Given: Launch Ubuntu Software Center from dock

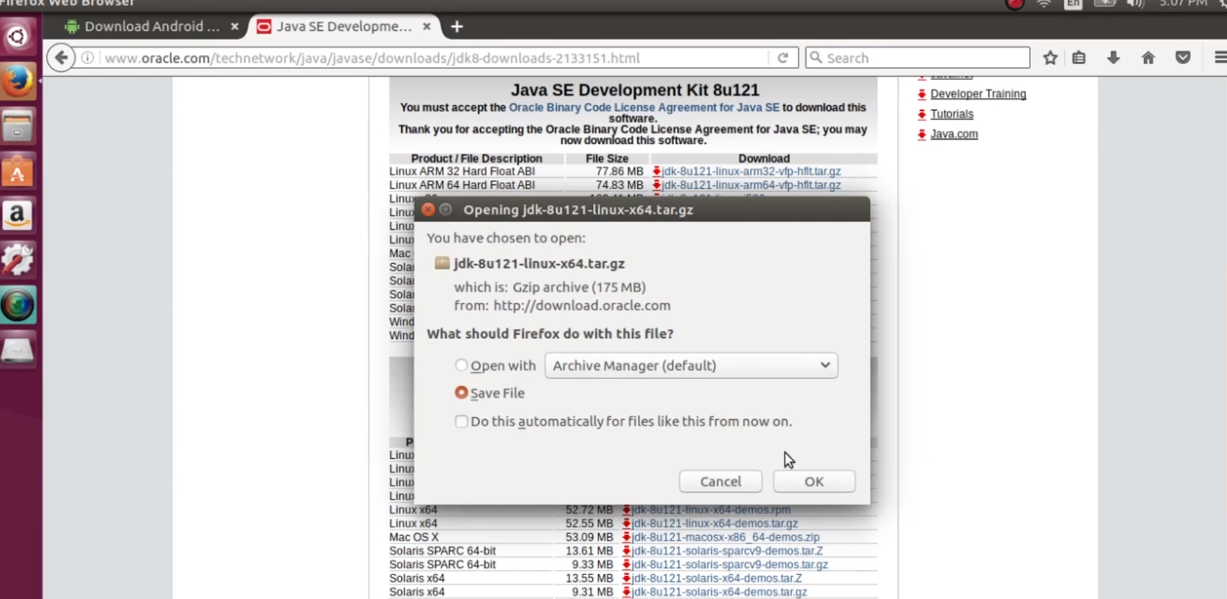Looking at the screenshot, I should (x=17, y=172).
